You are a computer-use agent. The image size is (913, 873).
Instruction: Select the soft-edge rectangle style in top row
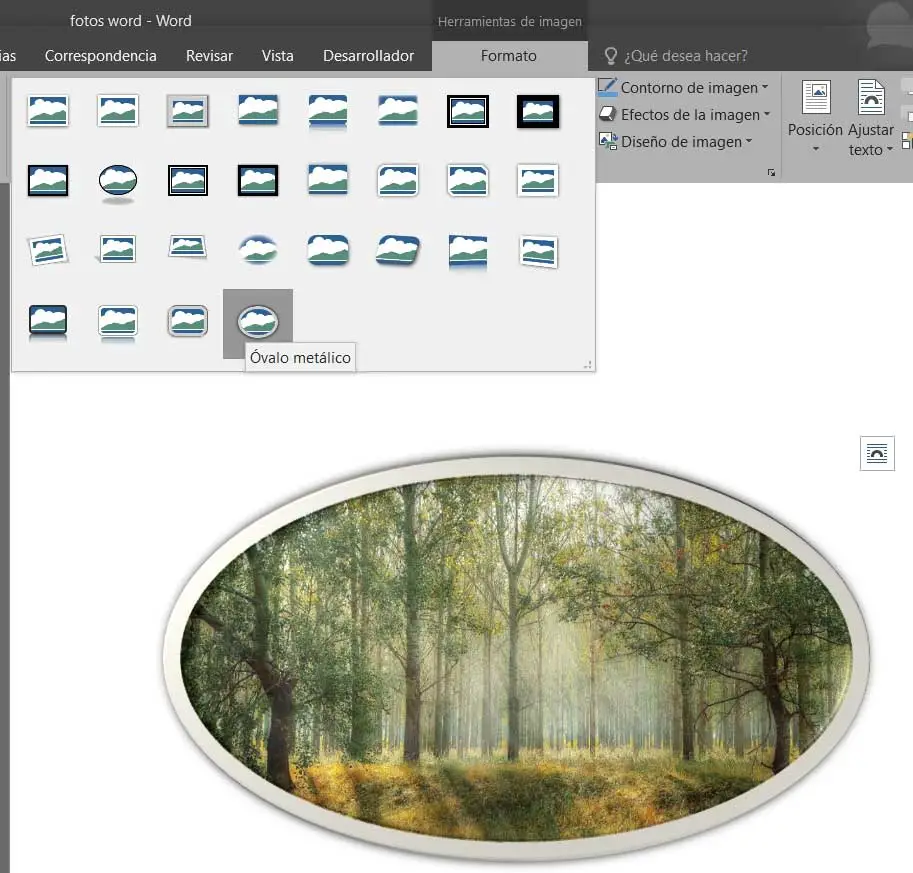398,111
